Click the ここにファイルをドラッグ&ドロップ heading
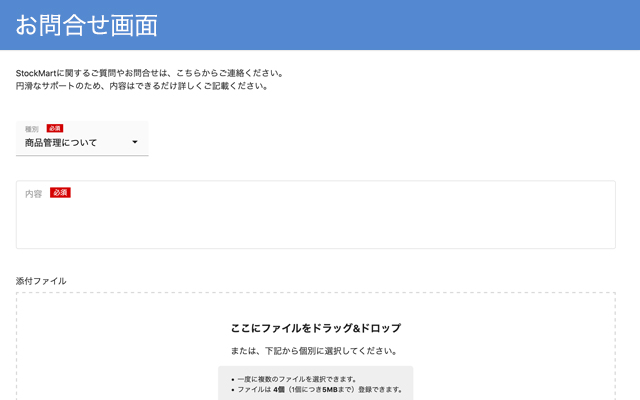 [x=315, y=328]
